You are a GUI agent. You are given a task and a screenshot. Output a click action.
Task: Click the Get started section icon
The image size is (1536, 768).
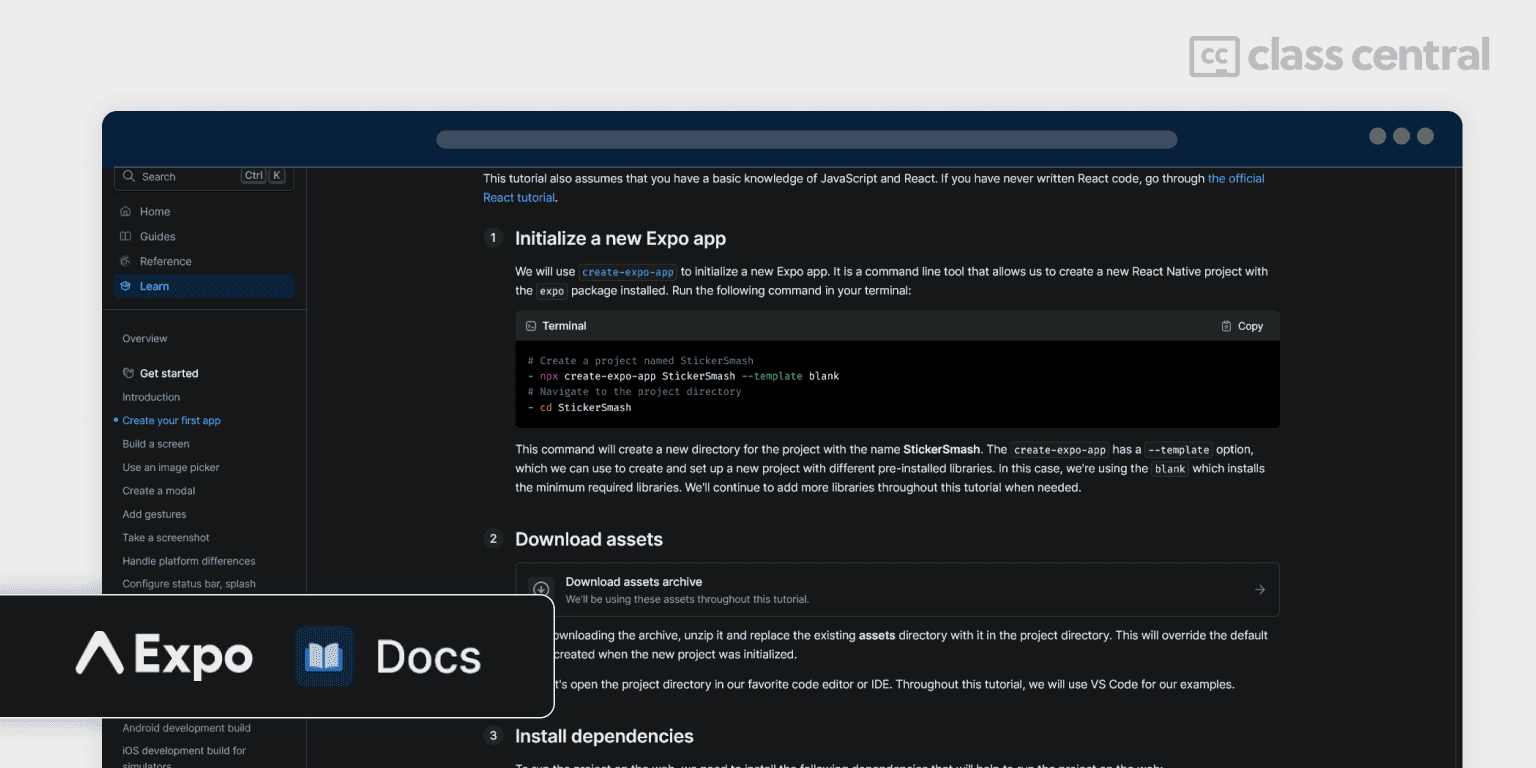point(128,374)
